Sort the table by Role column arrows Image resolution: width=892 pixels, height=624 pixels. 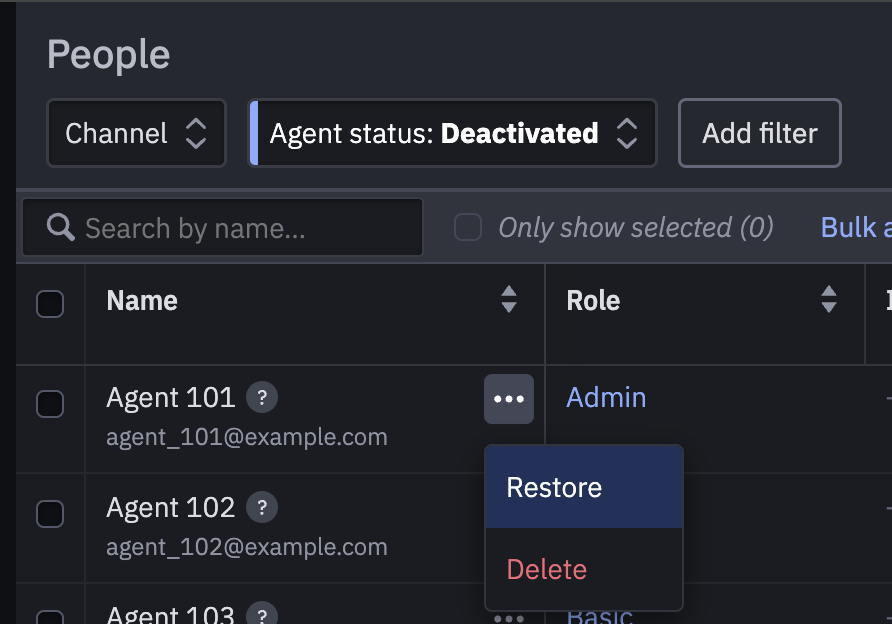click(828, 299)
